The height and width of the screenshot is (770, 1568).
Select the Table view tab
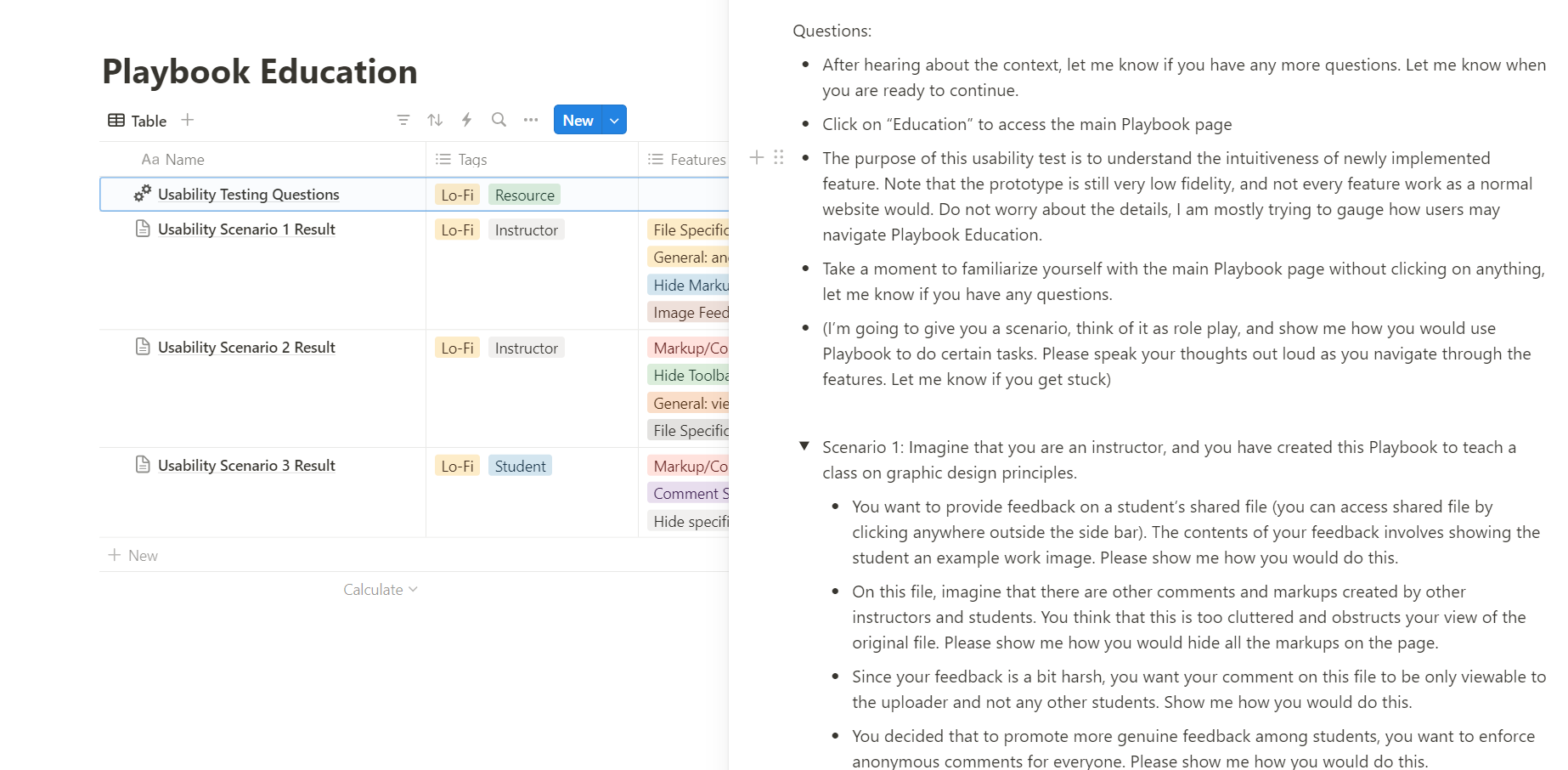coord(138,121)
